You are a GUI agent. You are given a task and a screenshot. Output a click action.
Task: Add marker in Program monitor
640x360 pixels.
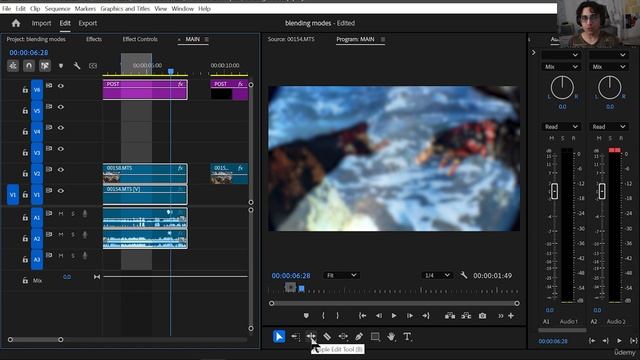coord(306,316)
